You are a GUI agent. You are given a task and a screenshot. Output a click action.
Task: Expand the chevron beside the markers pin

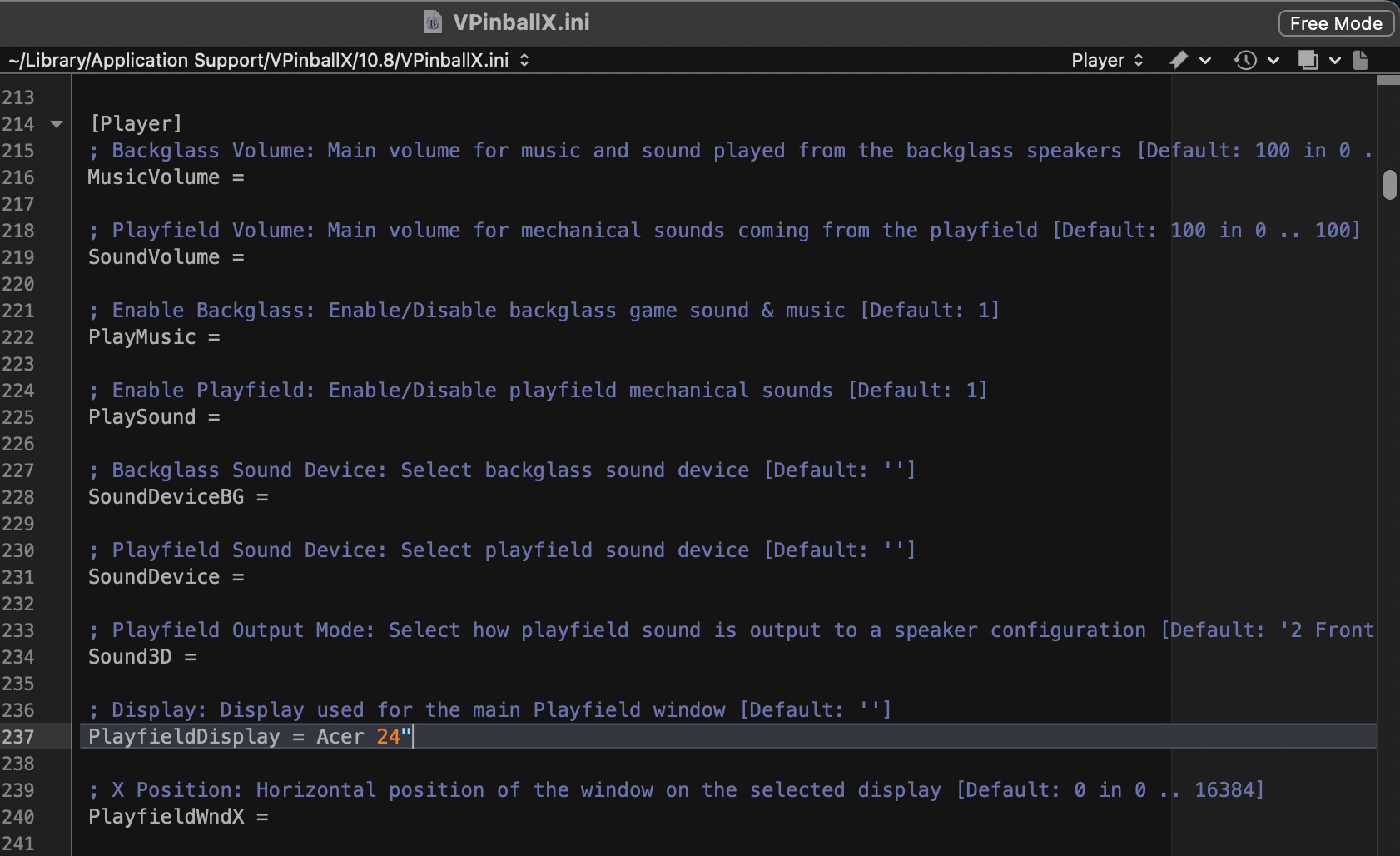pyautogui.click(x=1204, y=60)
